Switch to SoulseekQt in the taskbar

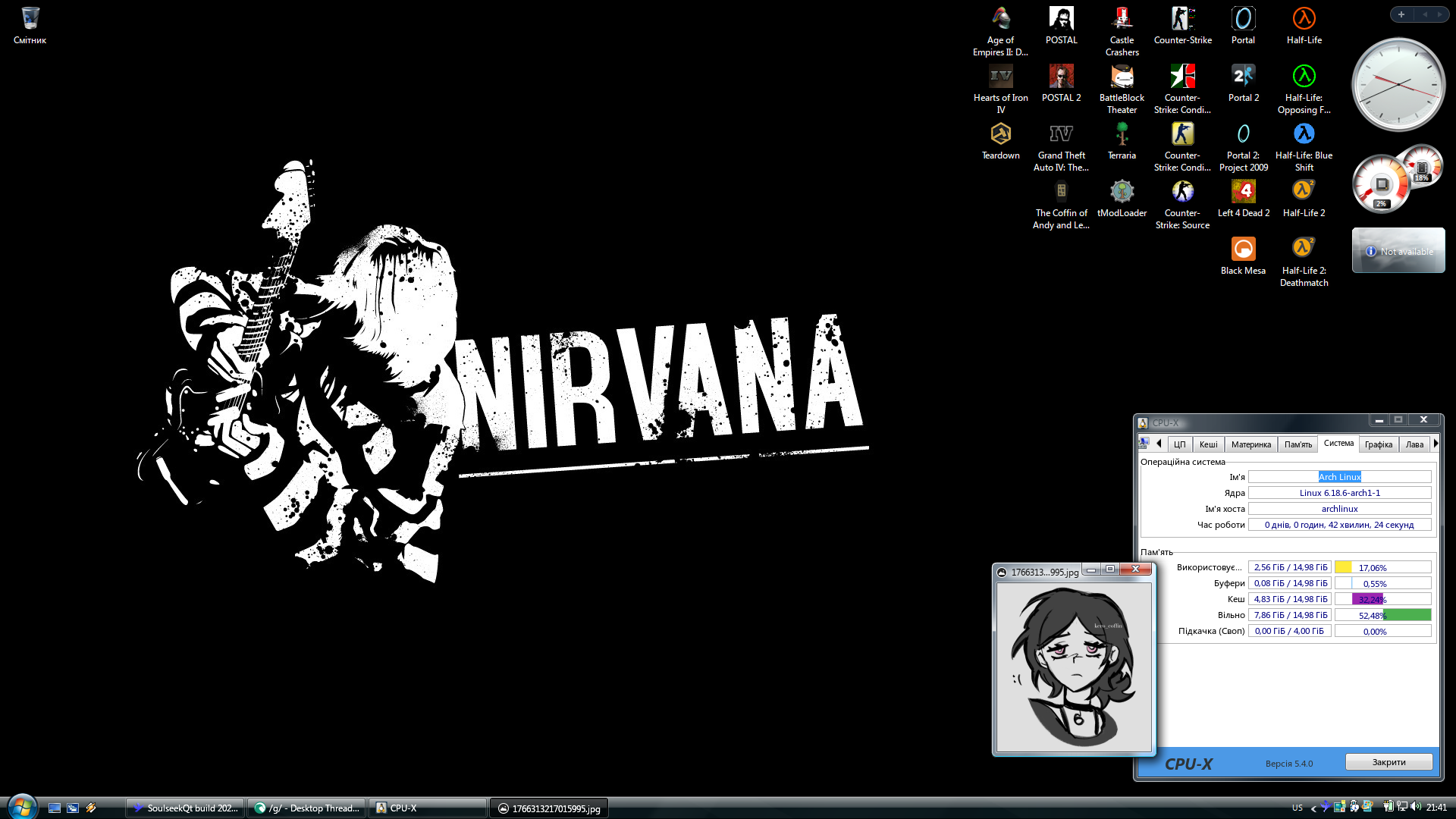[185, 808]
